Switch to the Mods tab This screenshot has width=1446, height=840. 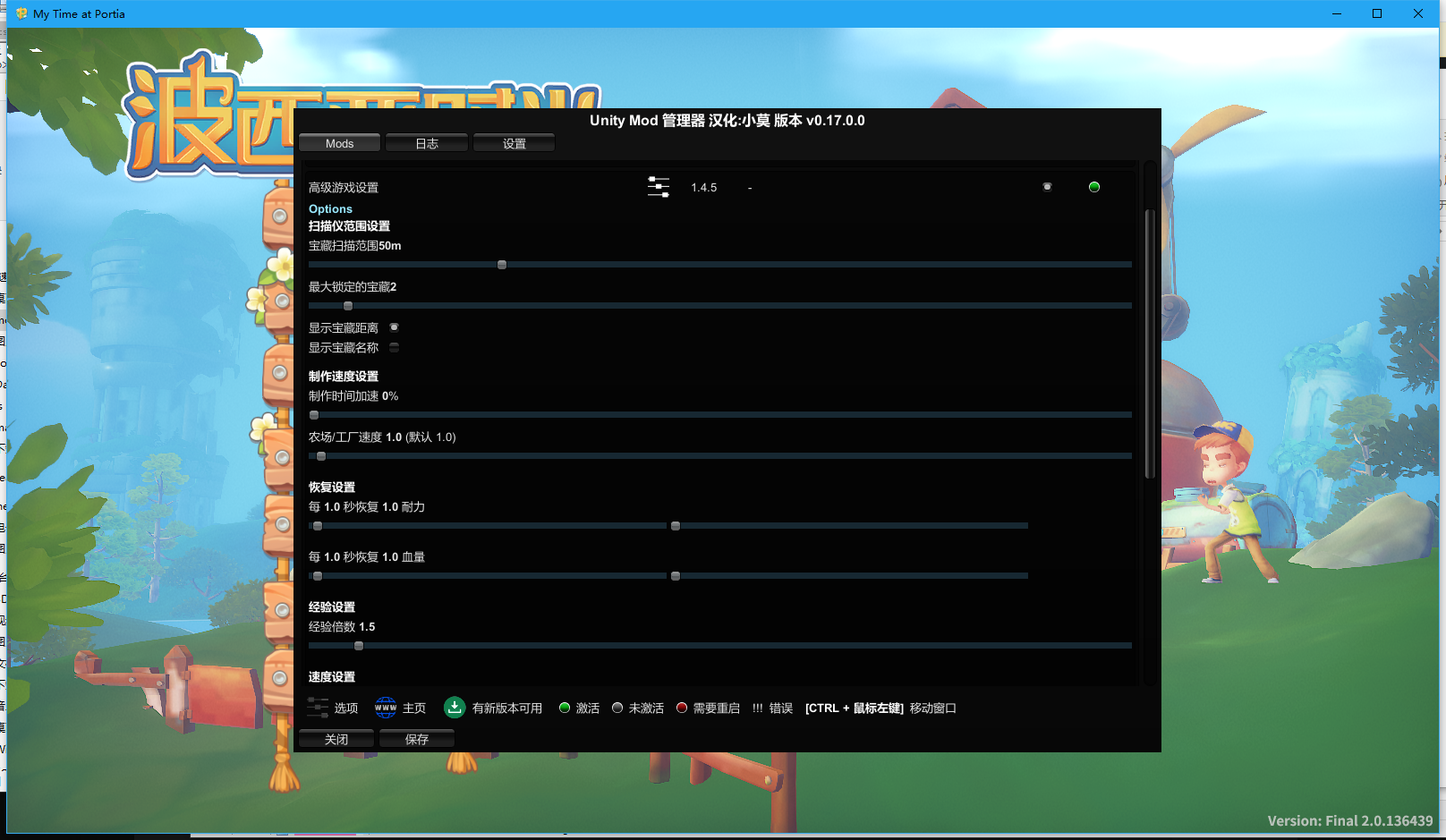point(339,143)
